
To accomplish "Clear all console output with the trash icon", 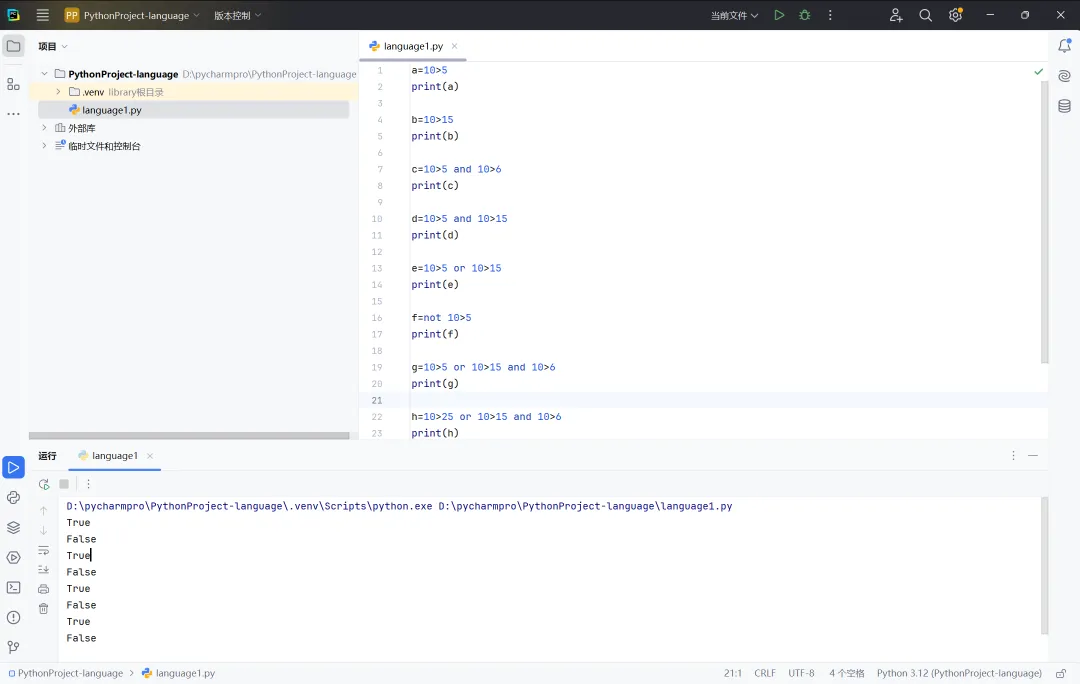I will pos(43,609).
